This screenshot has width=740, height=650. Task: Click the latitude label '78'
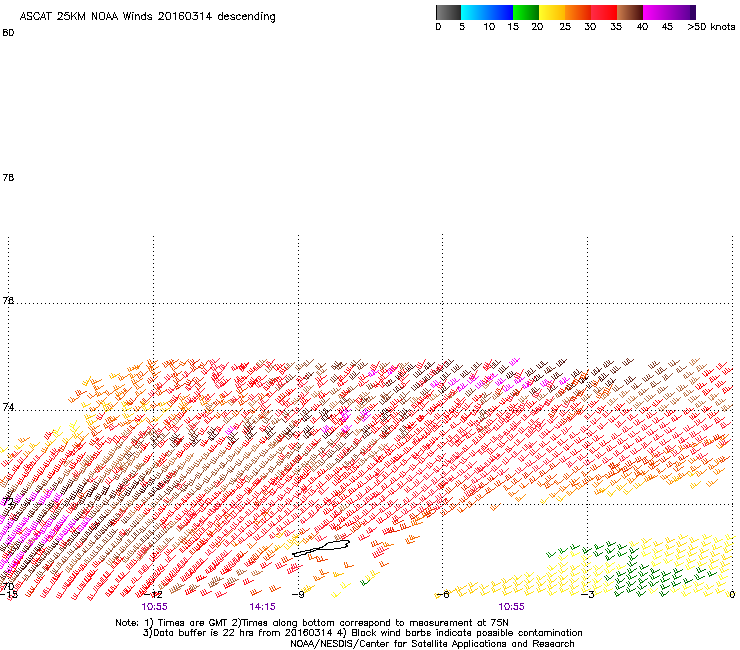pos(8,177)
